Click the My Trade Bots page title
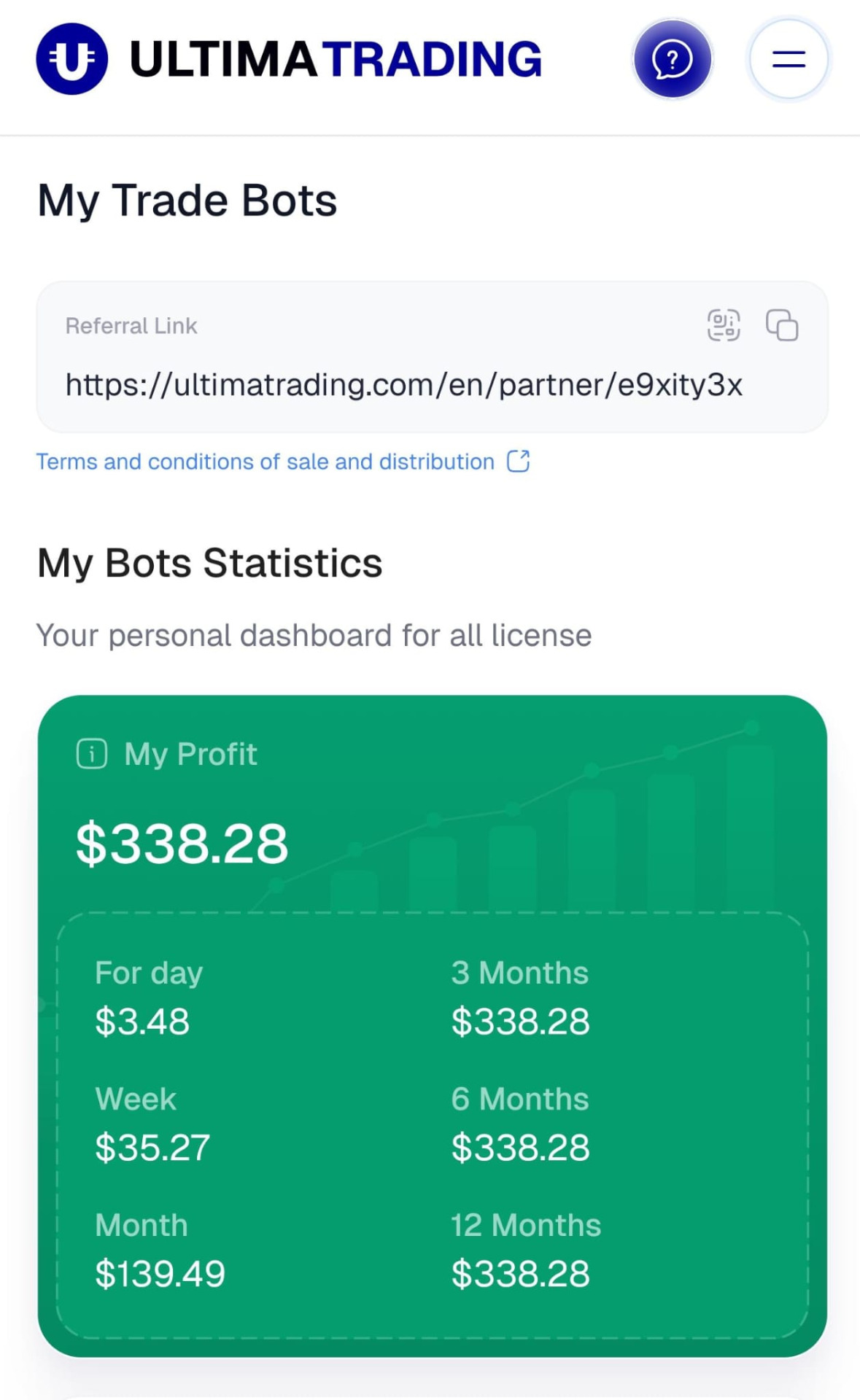 (187, 201)
